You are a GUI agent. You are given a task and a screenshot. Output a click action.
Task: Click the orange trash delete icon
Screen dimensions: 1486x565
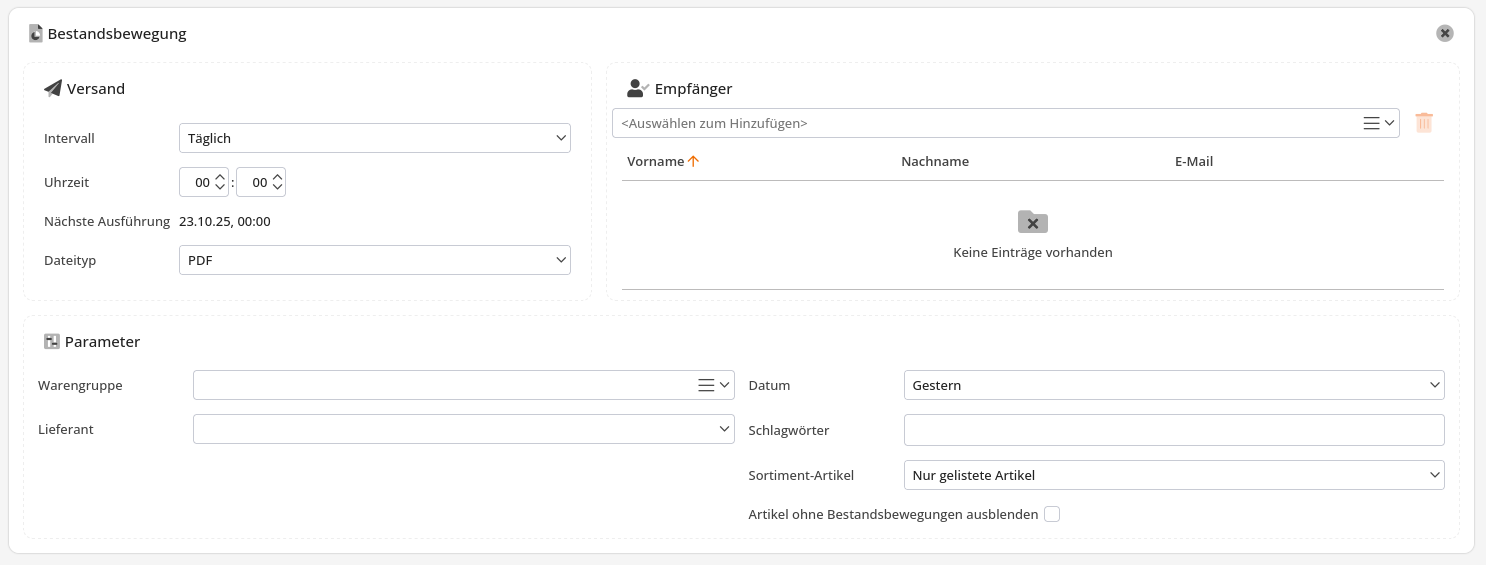(x=1424, y=123)
